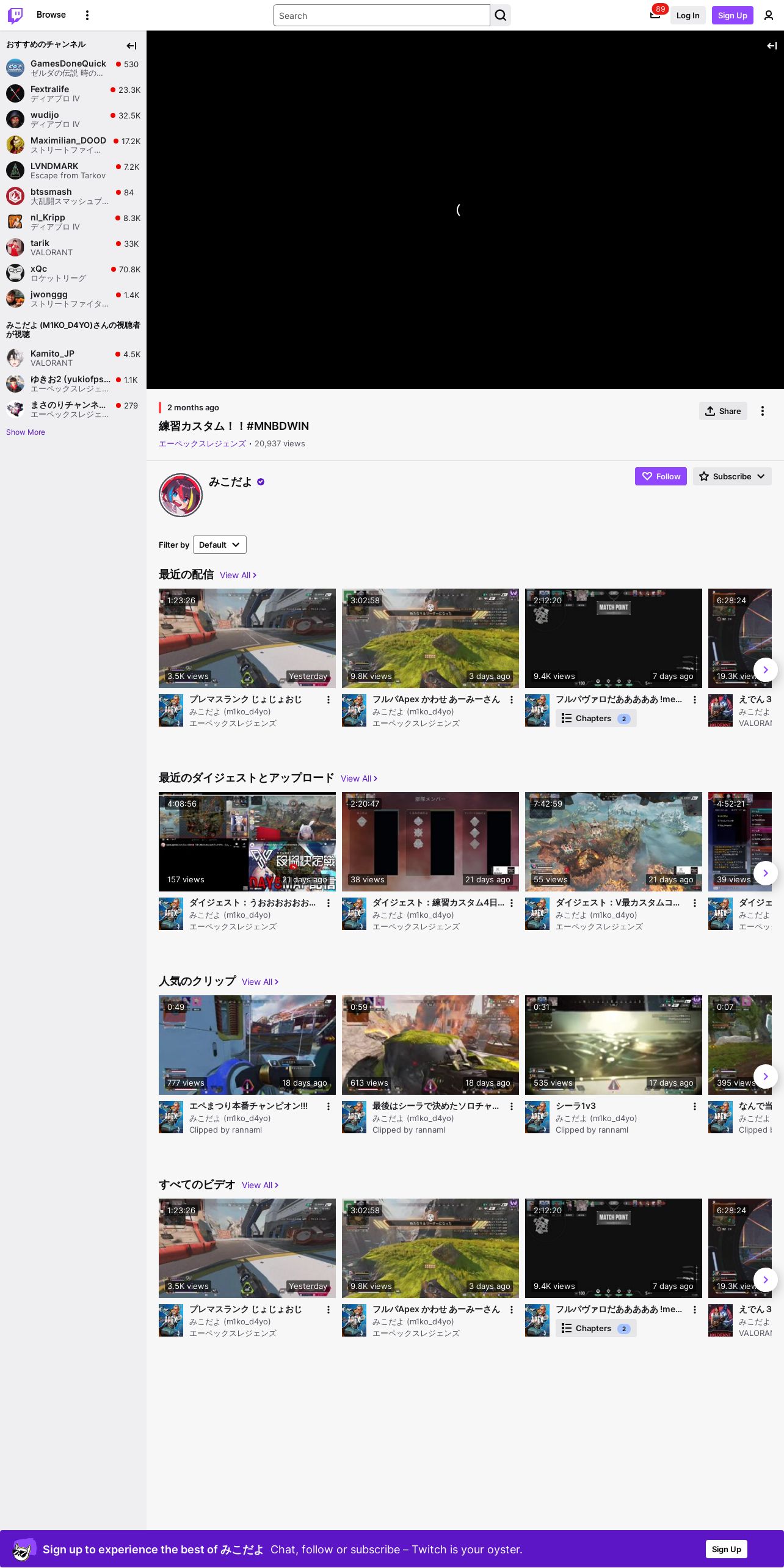The image size is (784, 1568).
Task: Show next videos in 最近の配信 carousel
Action: pos(766,670)
